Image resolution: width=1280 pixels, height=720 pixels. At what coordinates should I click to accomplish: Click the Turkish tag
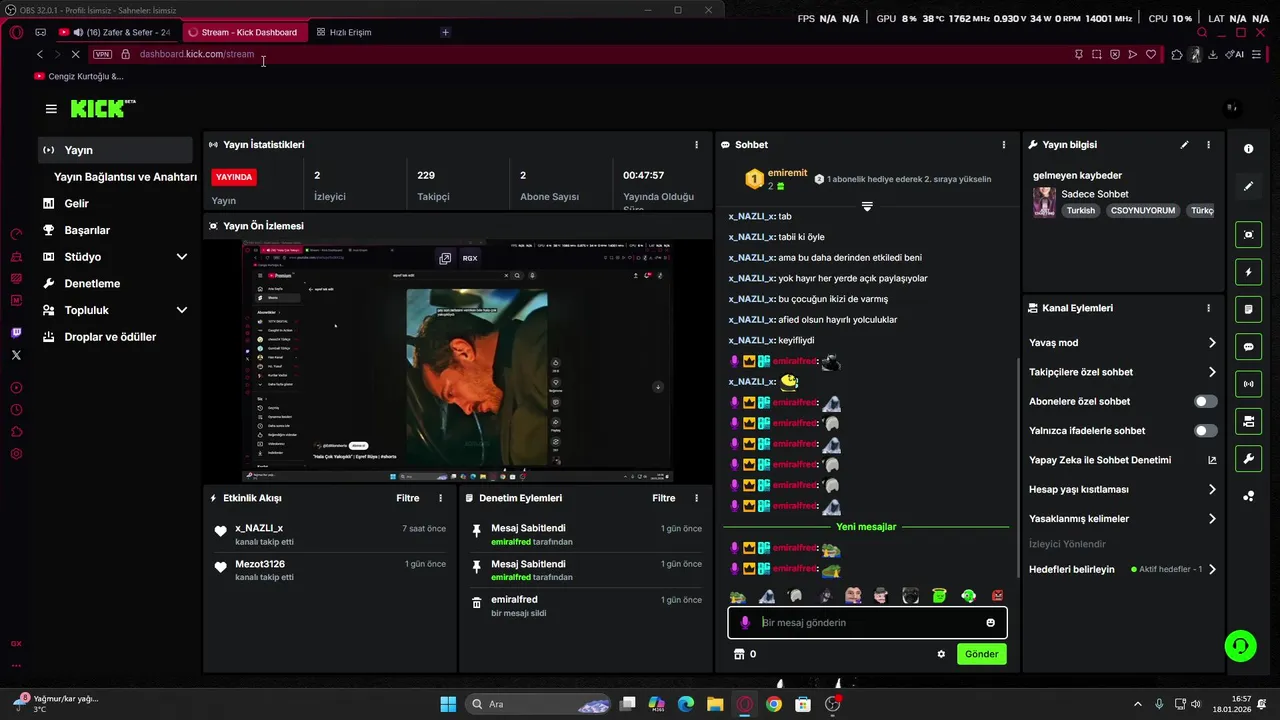1080,211
